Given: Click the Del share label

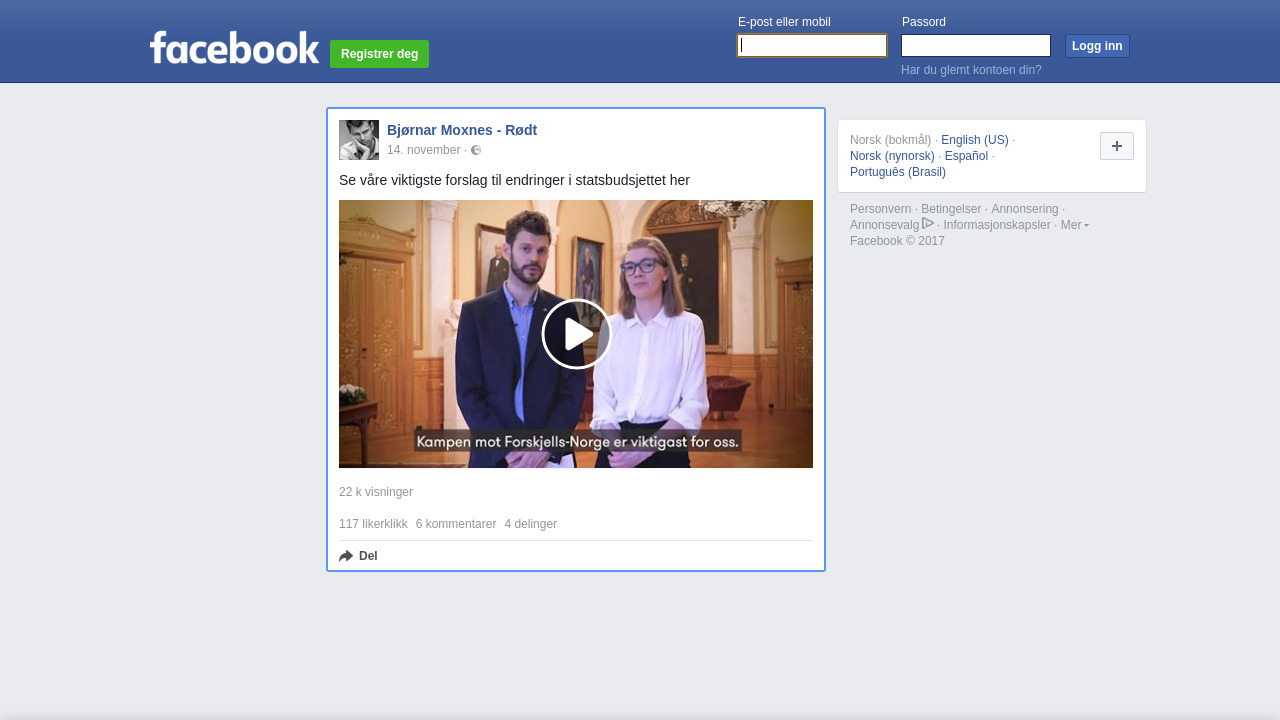Looking at the screenshot, I should point(368,556).
